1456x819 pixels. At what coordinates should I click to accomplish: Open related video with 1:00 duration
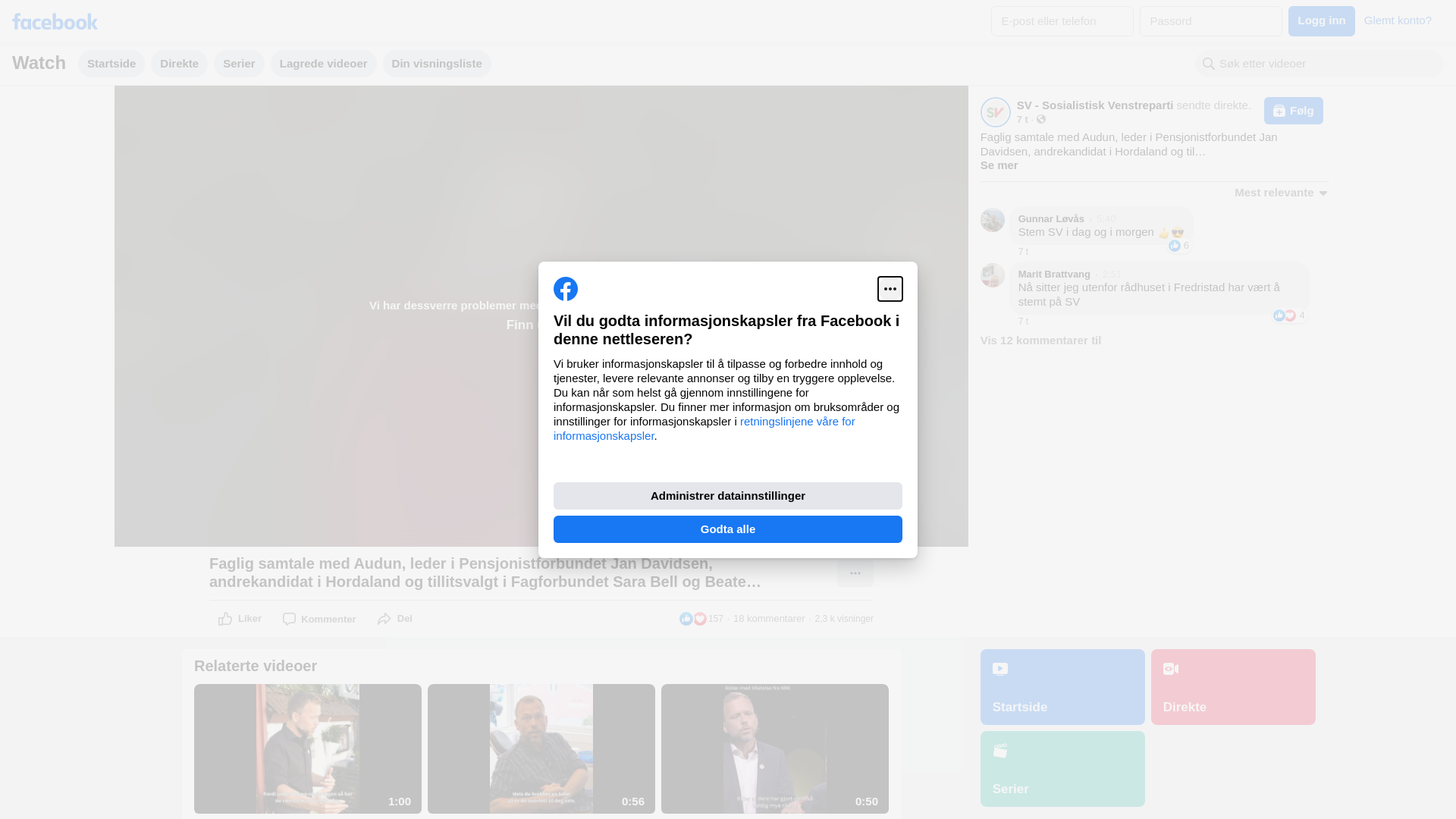pyautogui.click(x=308, y=748)
